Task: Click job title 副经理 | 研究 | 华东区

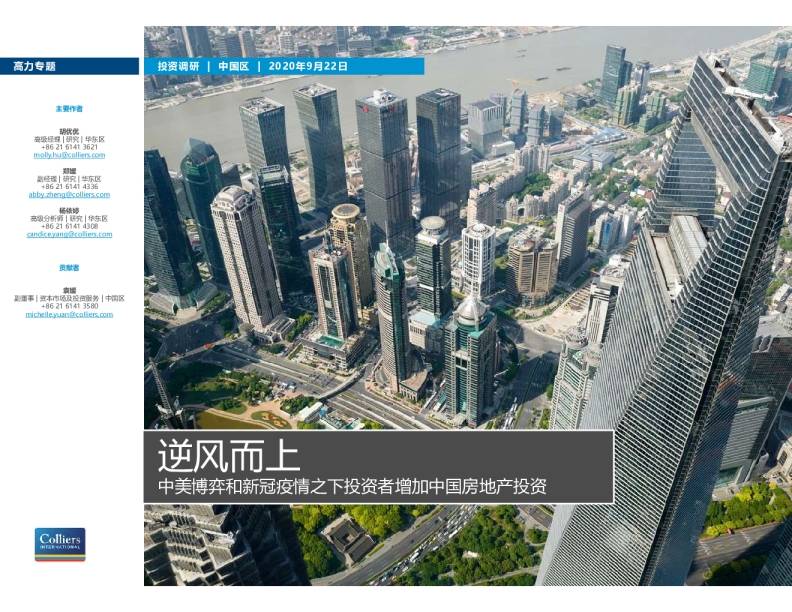Action: point(69,179)
